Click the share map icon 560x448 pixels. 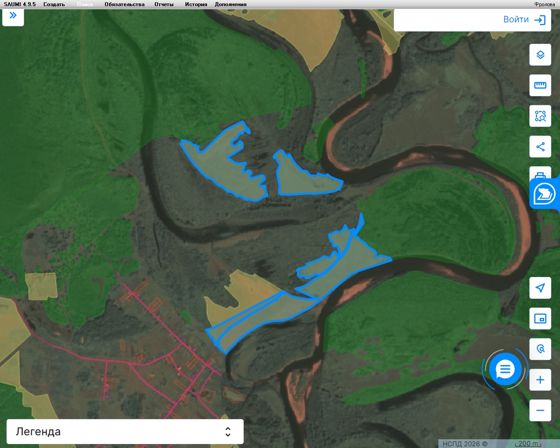540,146
